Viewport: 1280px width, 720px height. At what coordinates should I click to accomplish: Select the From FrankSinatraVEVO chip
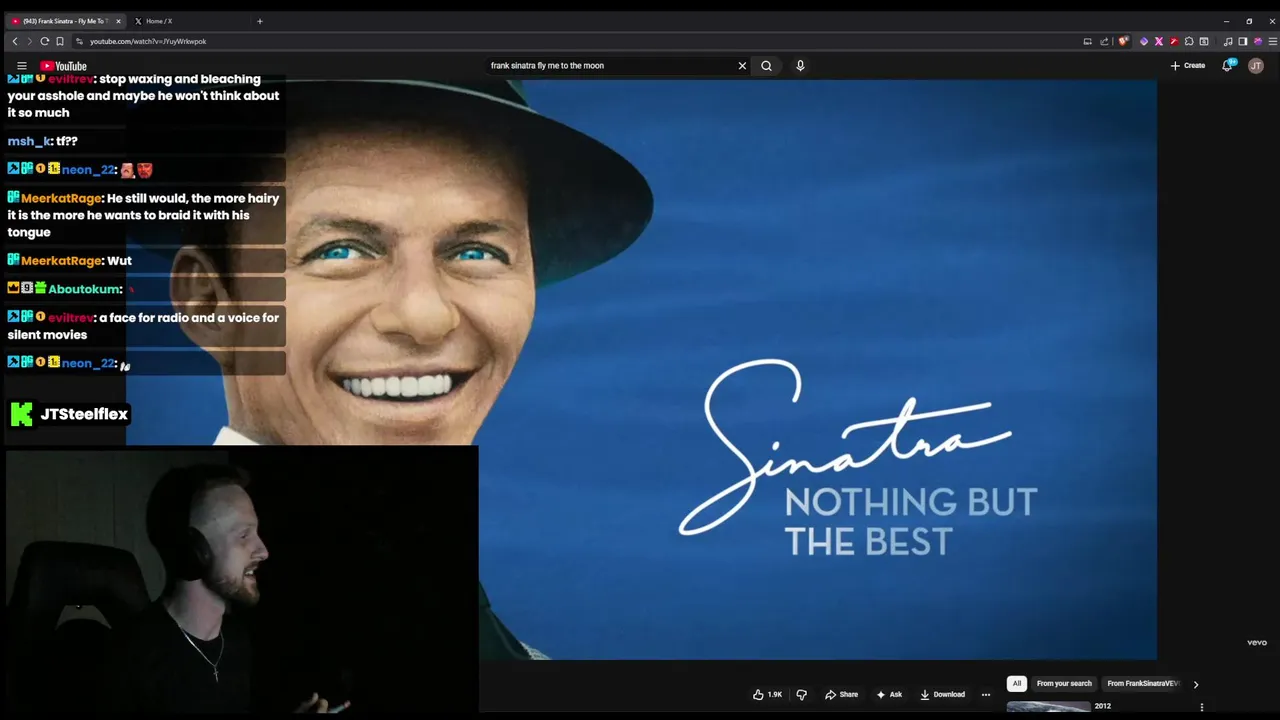pos(1143,684)
